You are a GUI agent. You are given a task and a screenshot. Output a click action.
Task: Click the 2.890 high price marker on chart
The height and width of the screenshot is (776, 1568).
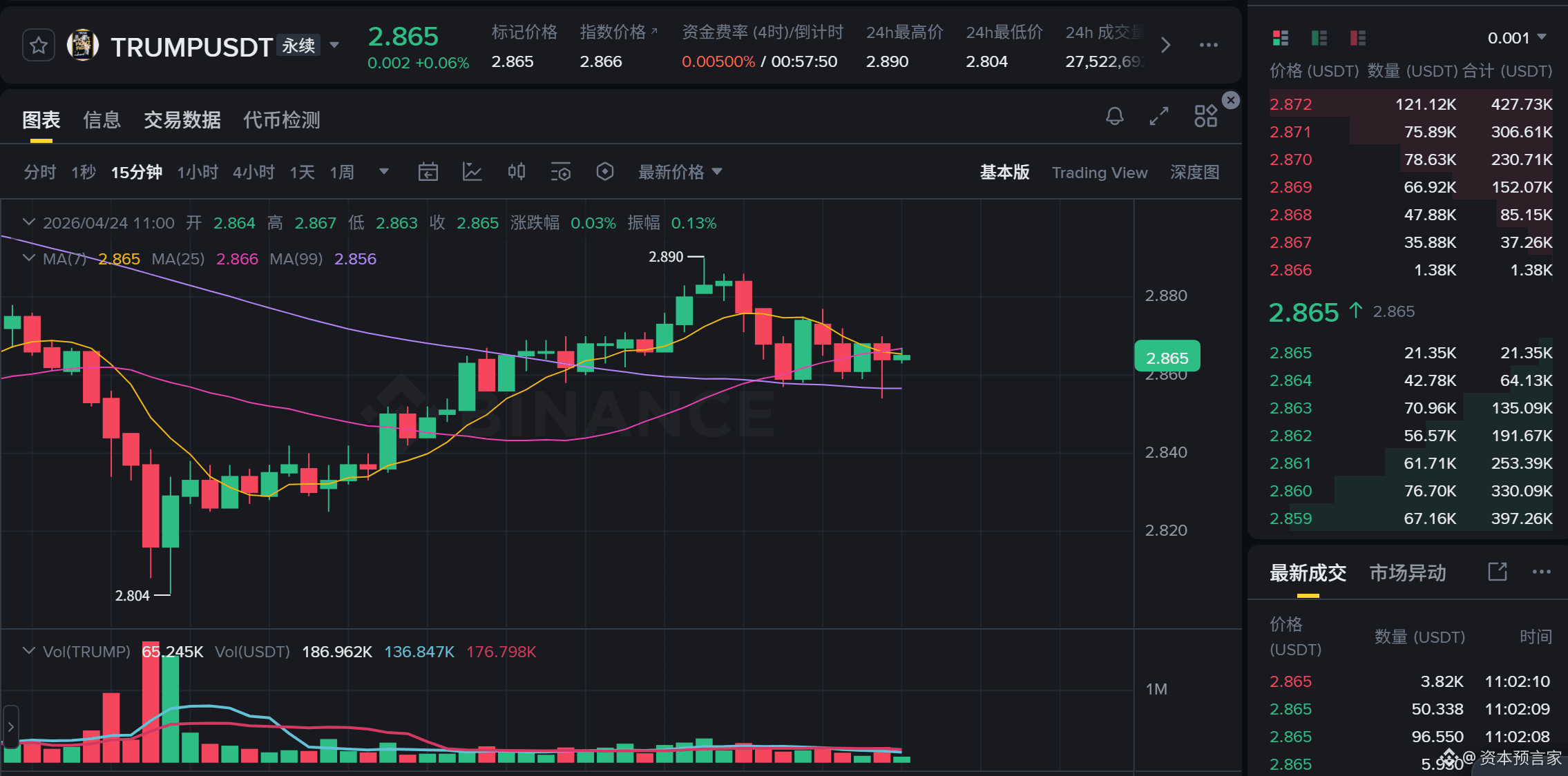click(666, 257)
